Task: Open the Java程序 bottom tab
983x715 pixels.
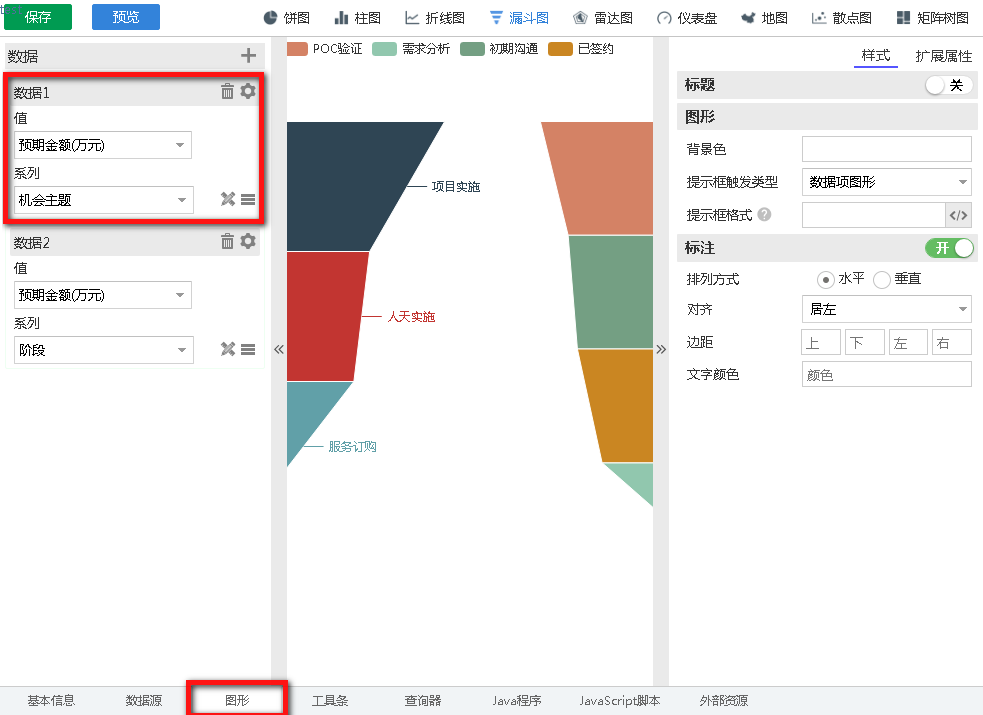Action: click(517, 701)
